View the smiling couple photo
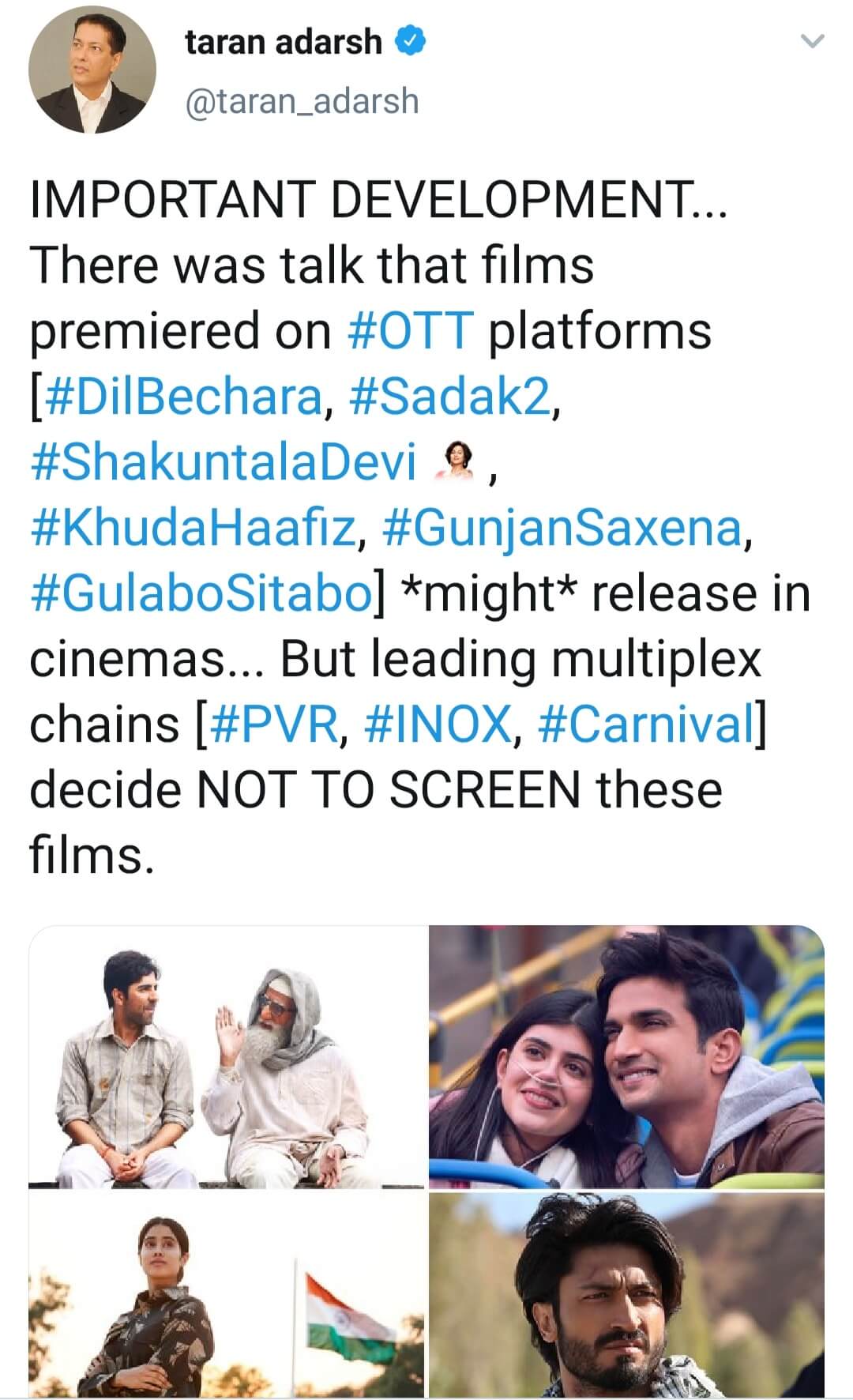 [626, 1057]
